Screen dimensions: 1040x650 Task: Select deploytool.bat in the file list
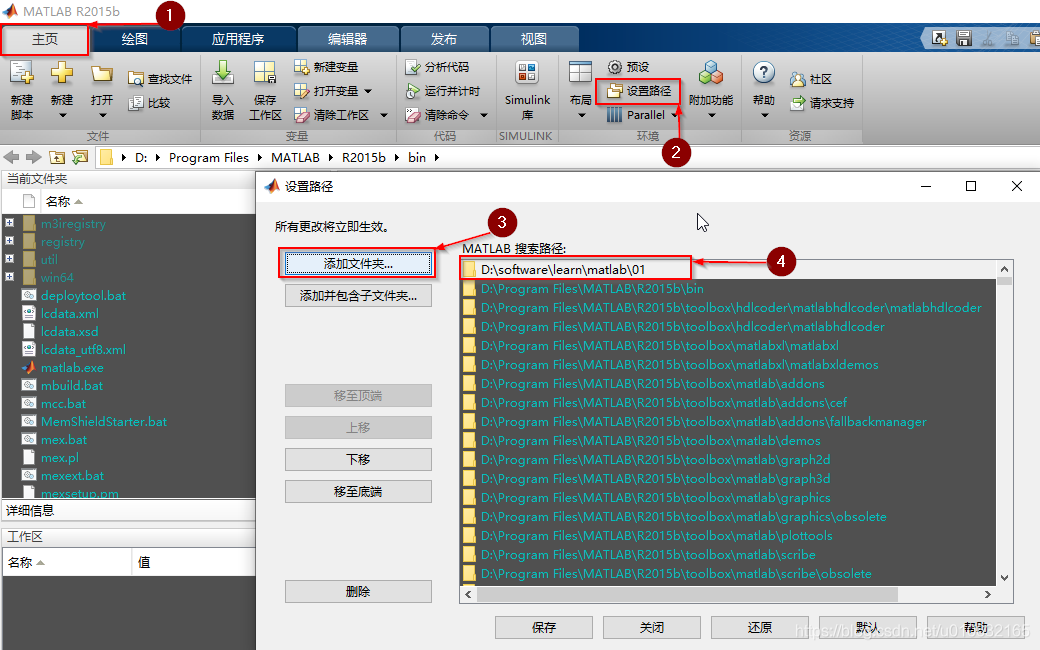pos(83,295)
